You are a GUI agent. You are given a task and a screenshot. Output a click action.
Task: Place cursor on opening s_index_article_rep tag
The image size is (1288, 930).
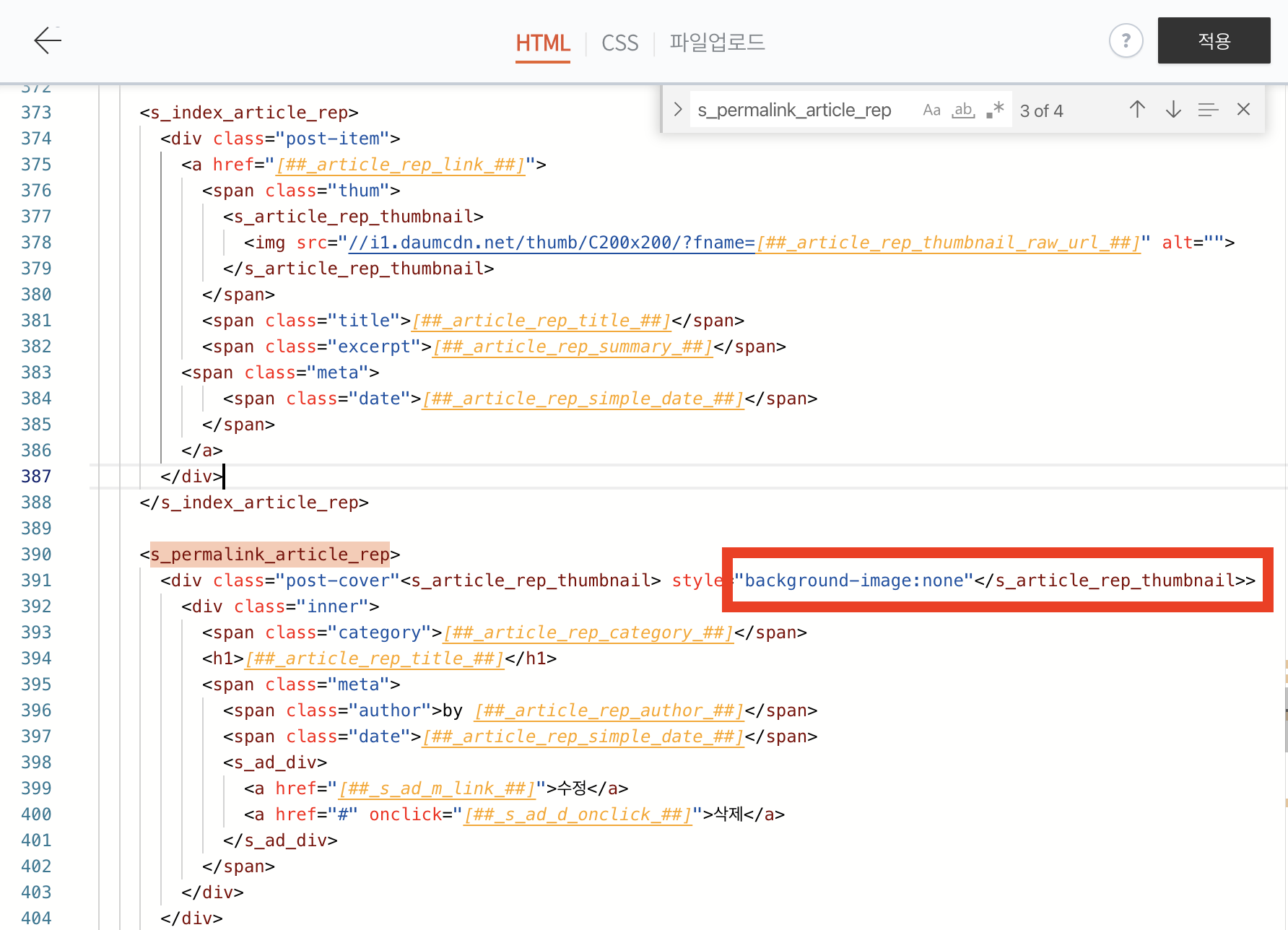249,113
